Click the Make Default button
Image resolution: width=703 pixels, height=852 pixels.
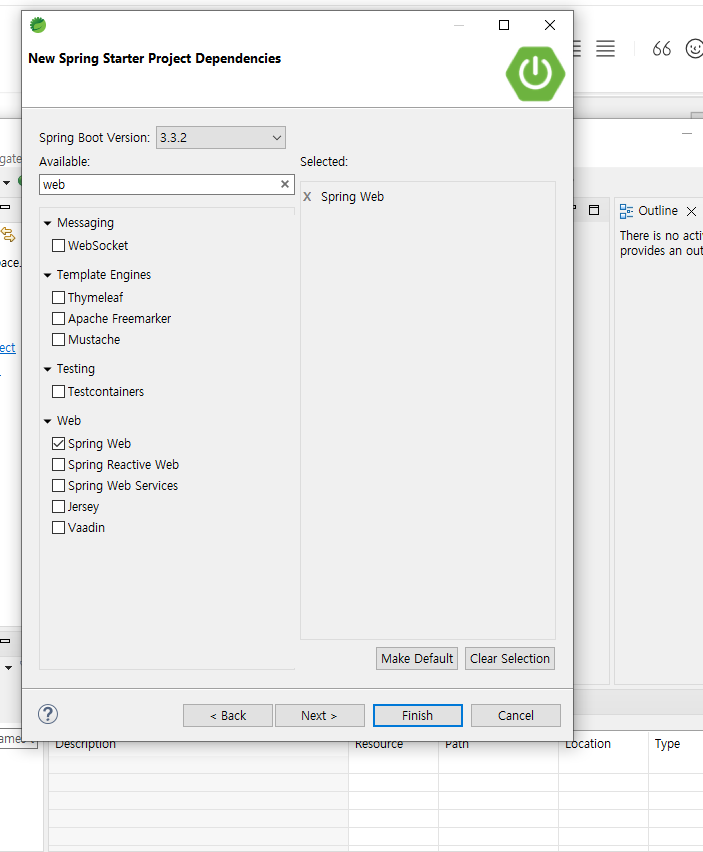point(417,659)
